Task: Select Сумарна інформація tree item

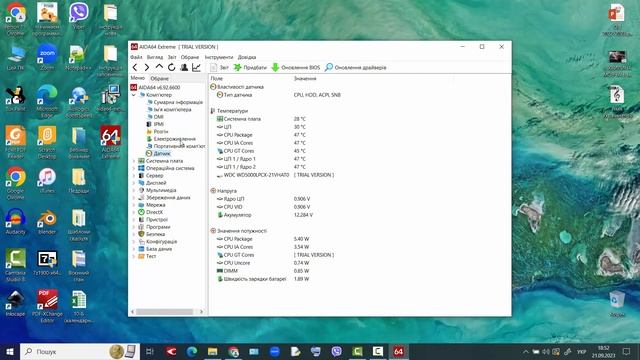Action: [175, 102]
